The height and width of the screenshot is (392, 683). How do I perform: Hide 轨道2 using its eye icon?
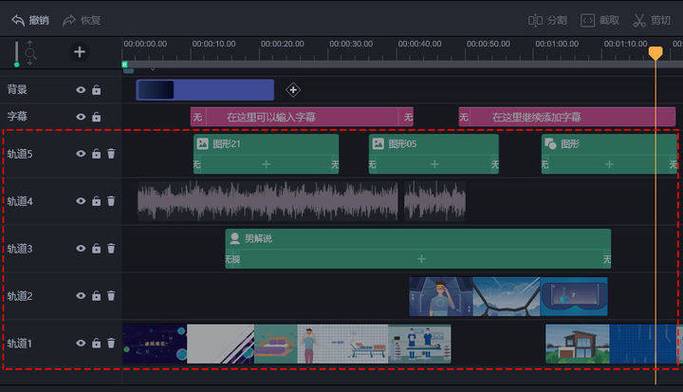click(x=81, y=296)
